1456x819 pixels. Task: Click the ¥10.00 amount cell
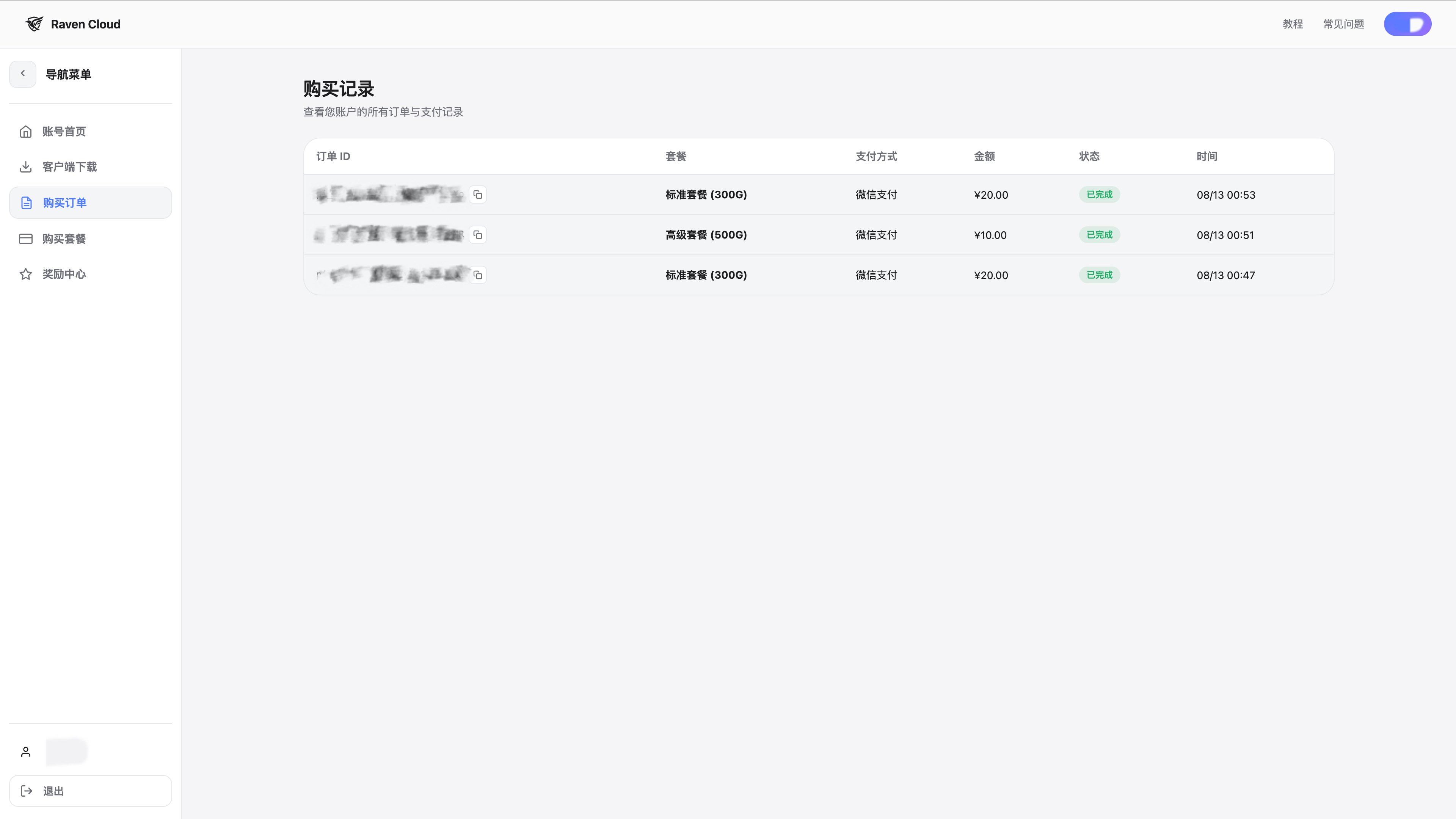(x=990, y=235)
